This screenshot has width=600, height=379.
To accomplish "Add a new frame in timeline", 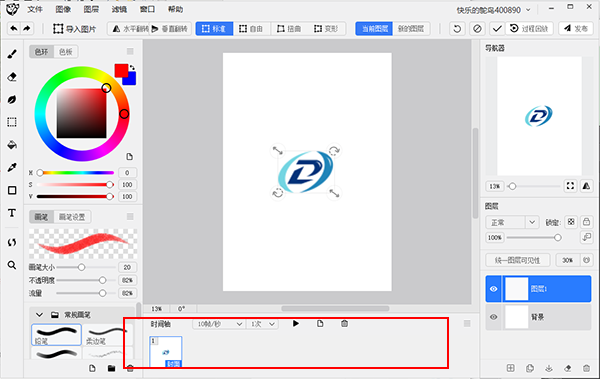I will [x=320, y=323].
